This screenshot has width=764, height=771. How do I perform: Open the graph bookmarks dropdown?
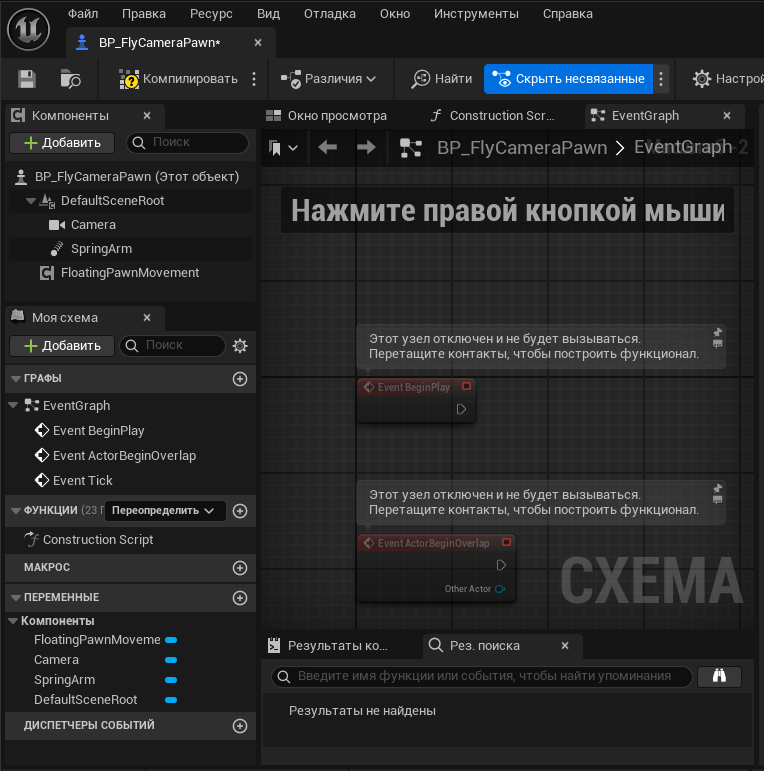[283, 148]
